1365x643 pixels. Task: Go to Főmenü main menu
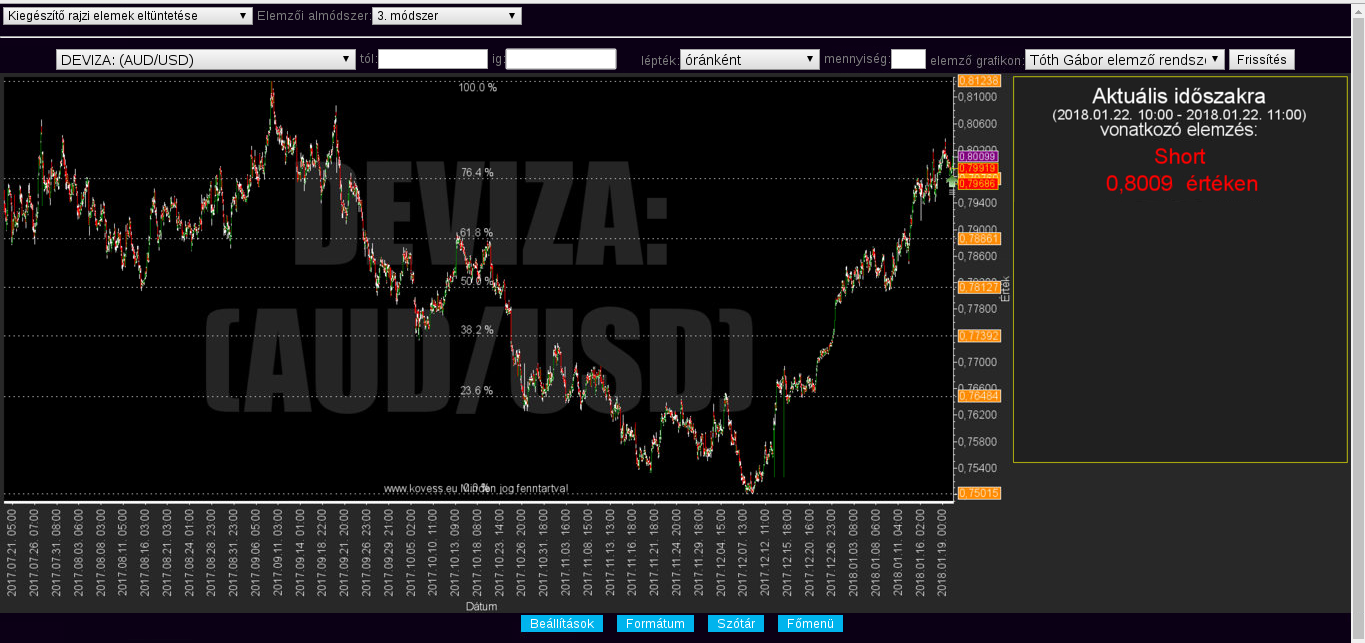(810, 624)
